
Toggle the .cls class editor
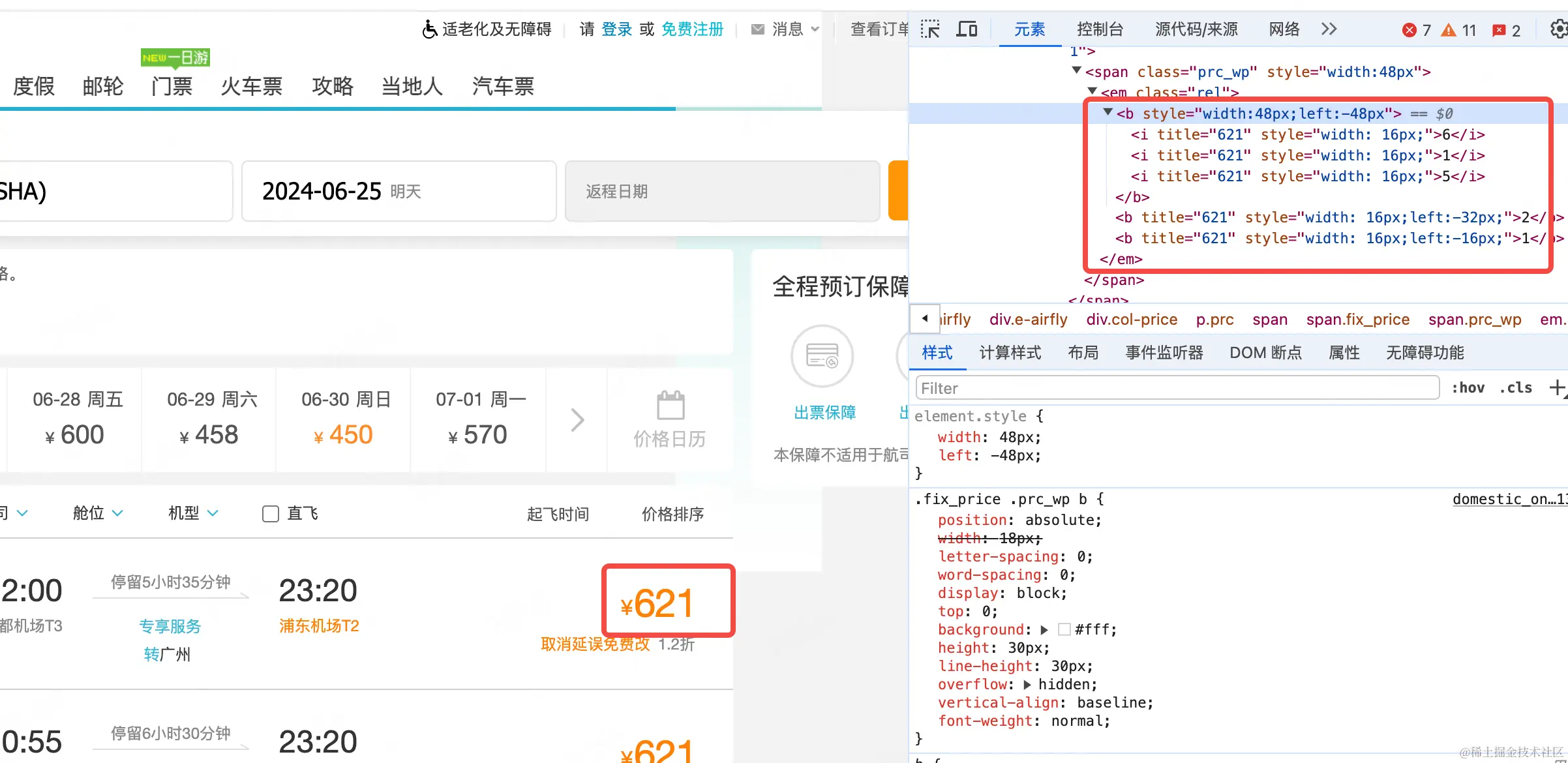1516,388
